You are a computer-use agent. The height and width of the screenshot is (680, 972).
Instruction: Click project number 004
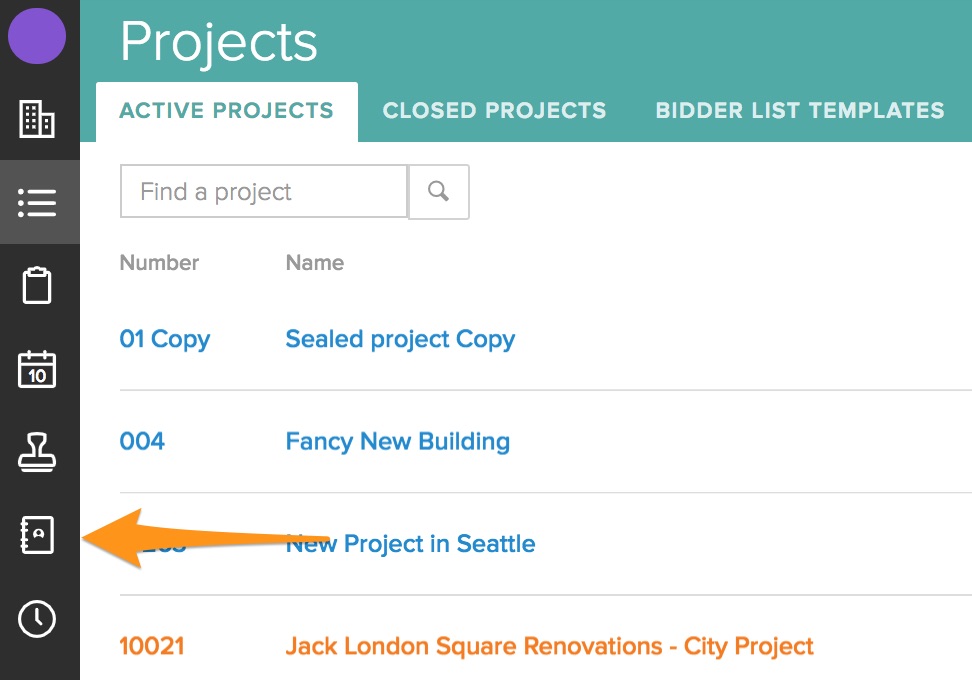click(x=142, y=441)
